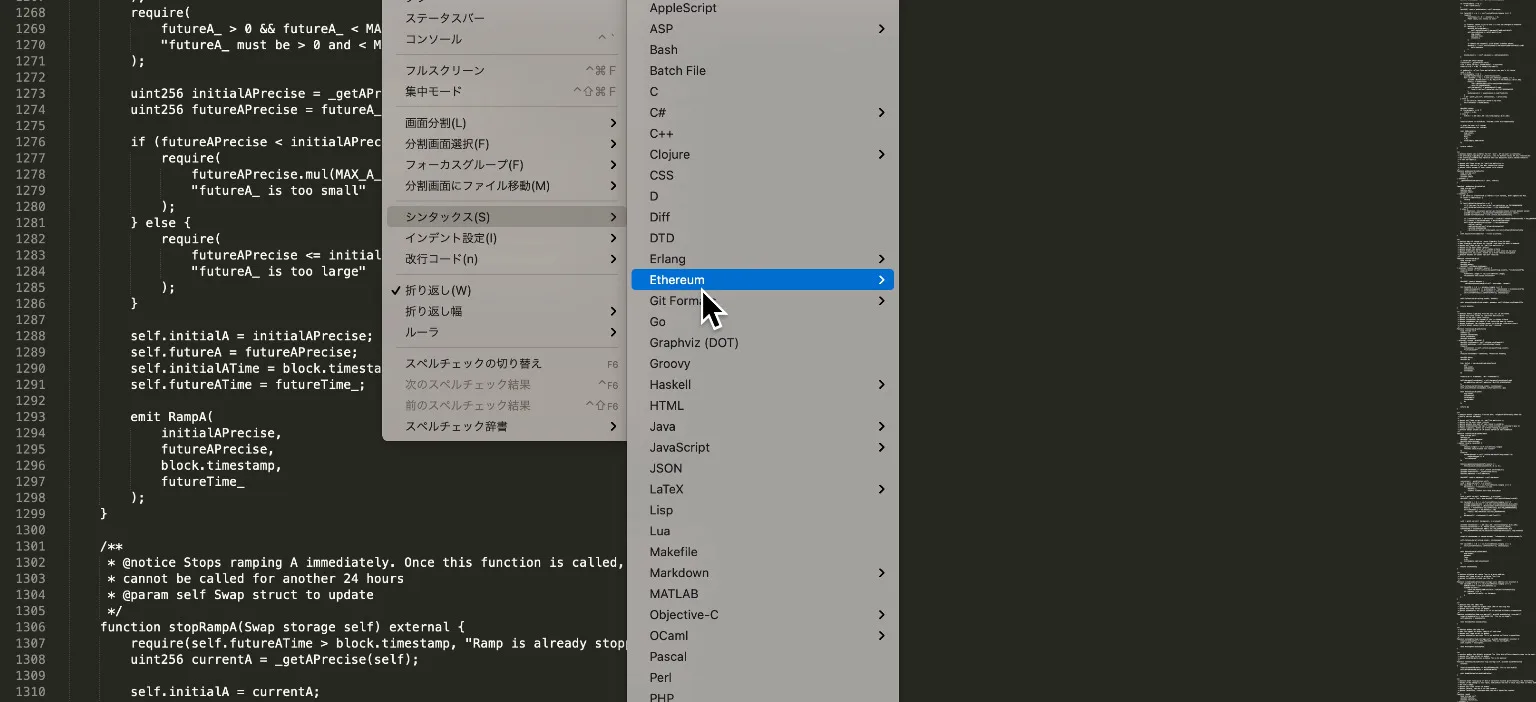Click 'self.initialA = currentA;' code line
1536x702 pixels.
(225, 692)
